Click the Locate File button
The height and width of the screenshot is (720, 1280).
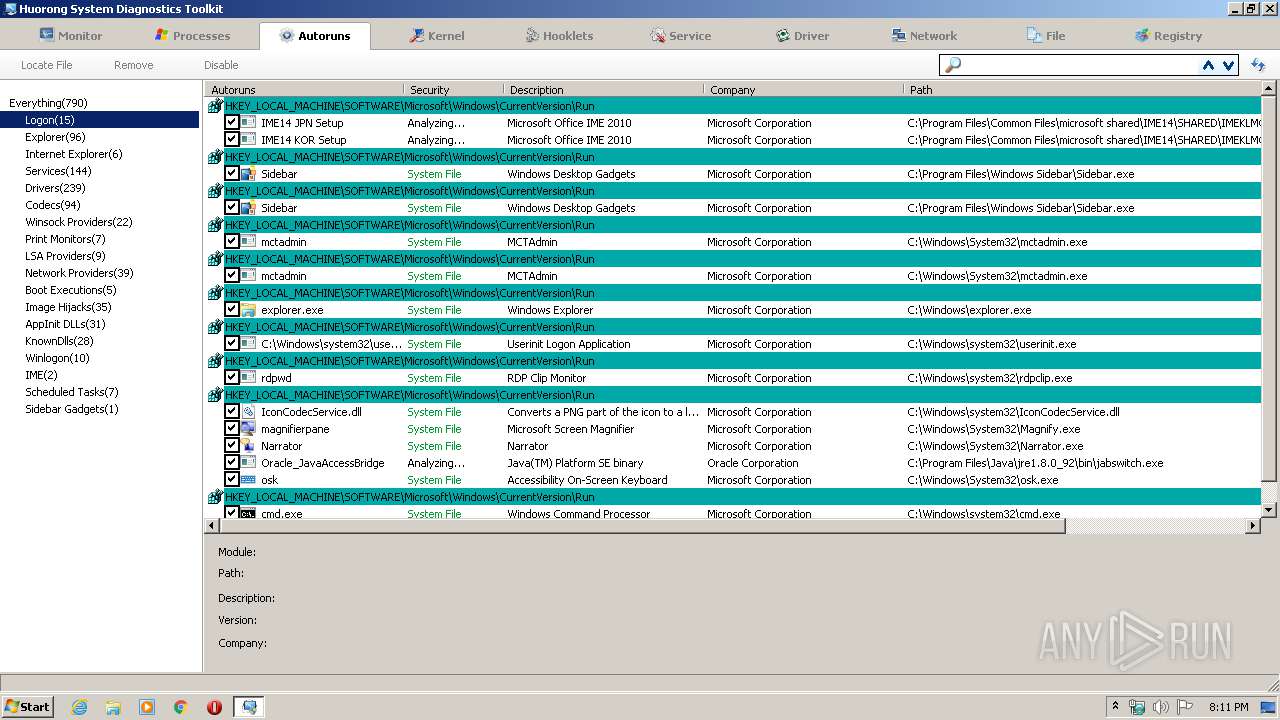pos(47,65)
